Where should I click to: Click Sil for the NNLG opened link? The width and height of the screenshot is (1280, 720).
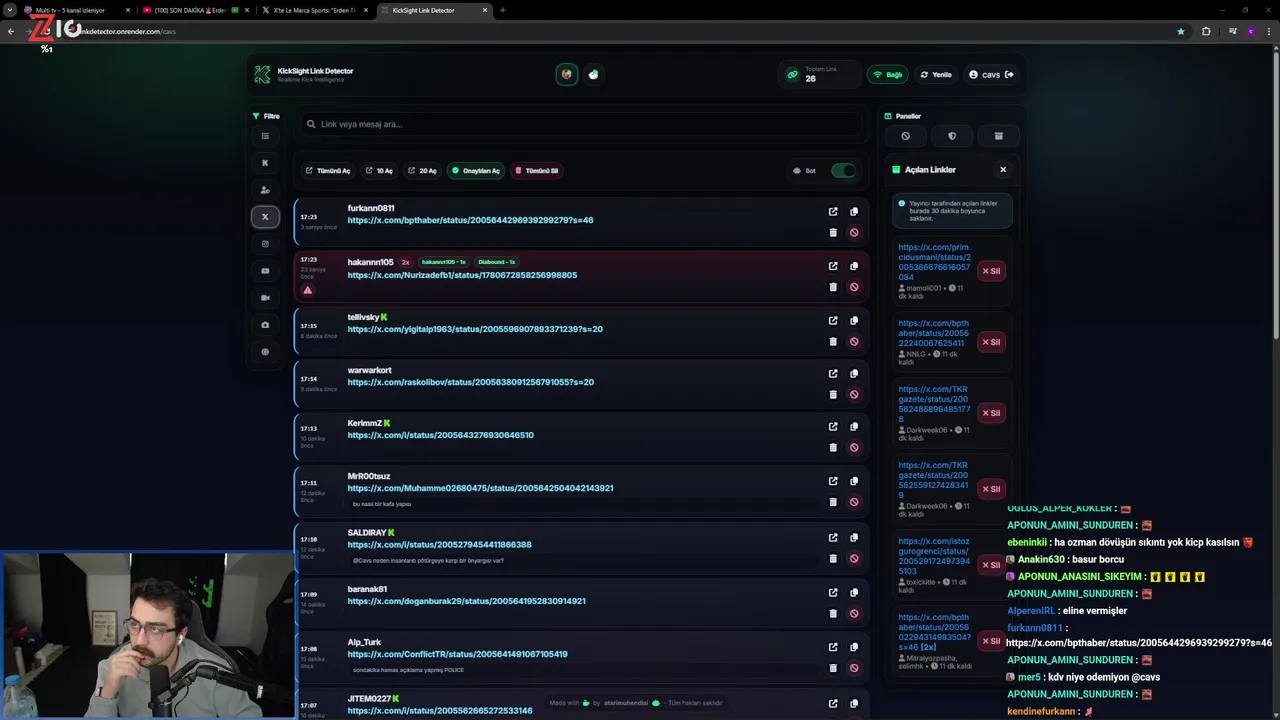point(991,342)
